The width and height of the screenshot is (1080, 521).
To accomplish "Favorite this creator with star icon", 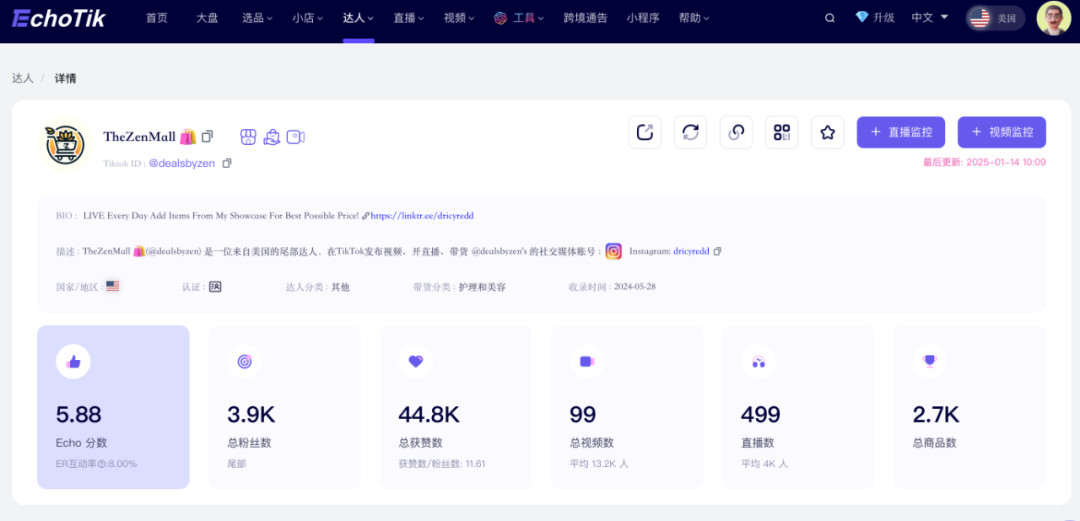I will 828,132.
